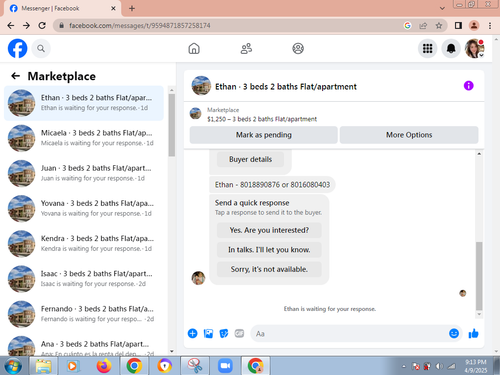Viewport: 500px width, 375px height.
Task: Click the Ethan chat header title
Action: pos(286,87)
